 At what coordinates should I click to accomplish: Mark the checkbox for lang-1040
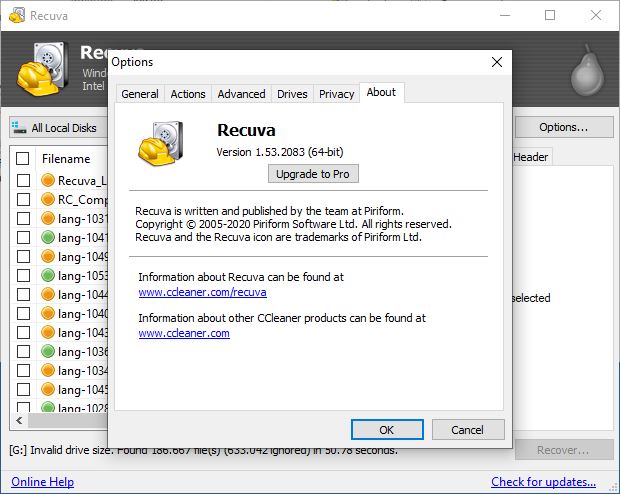(x=23, y=313)
